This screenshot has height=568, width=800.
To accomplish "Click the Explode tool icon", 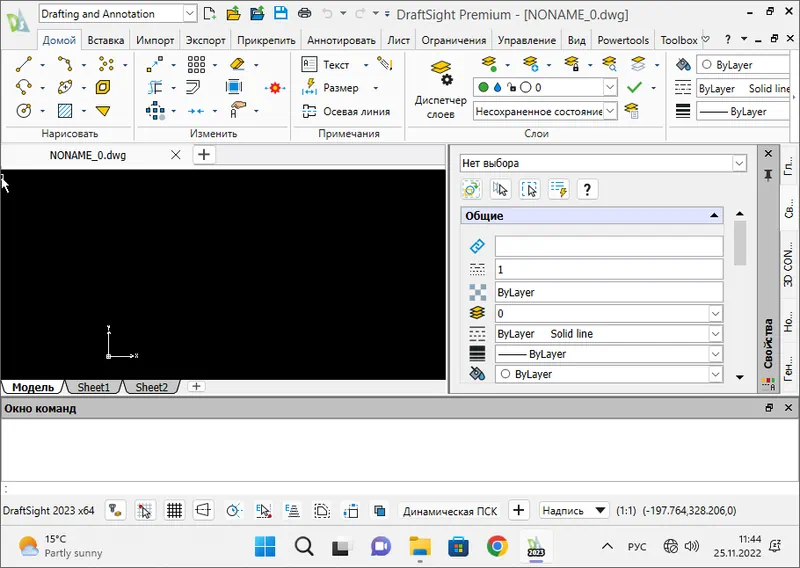I will (275, 88).
